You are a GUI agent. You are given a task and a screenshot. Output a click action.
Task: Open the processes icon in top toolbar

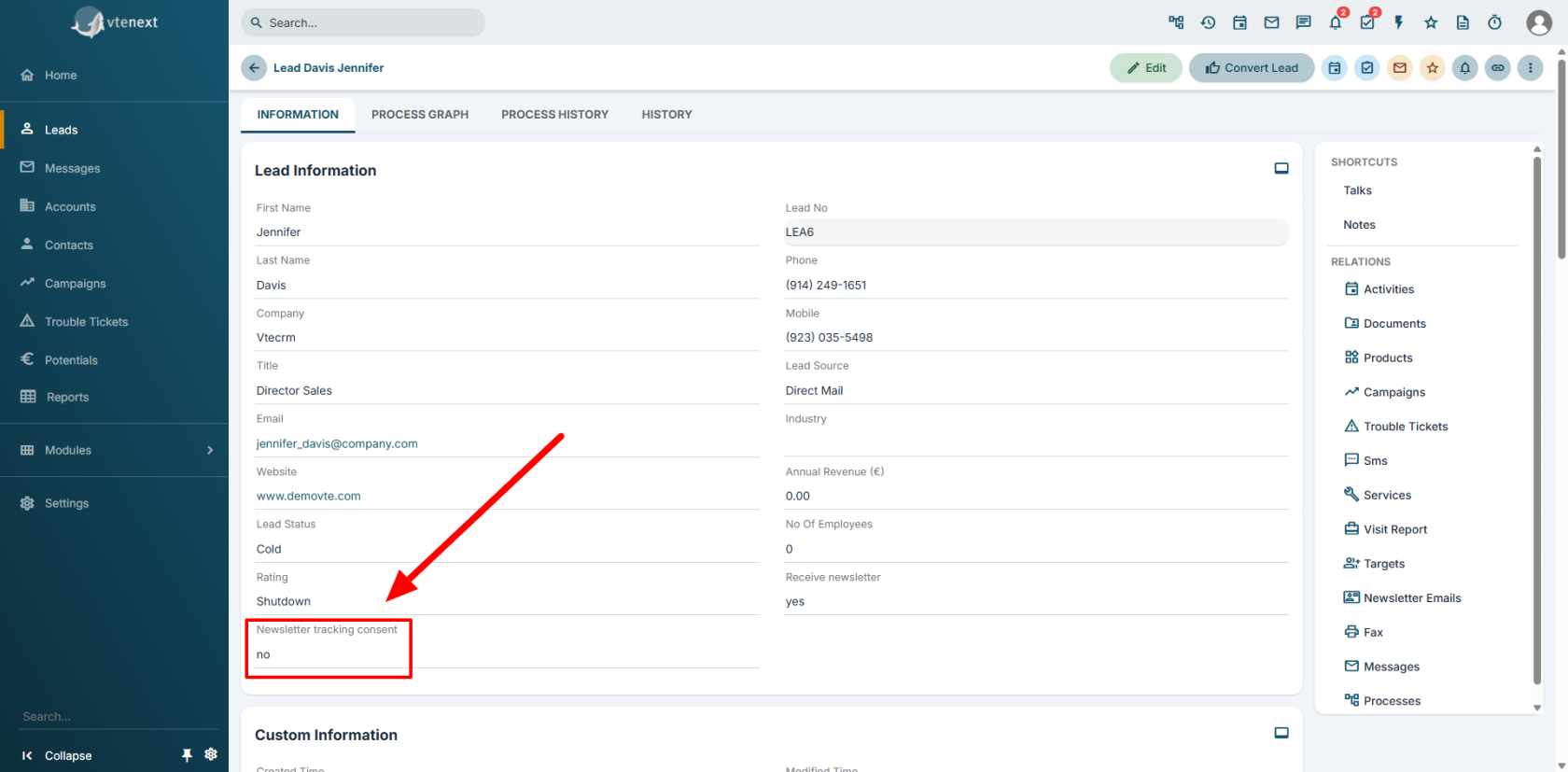click(1176, 22)
